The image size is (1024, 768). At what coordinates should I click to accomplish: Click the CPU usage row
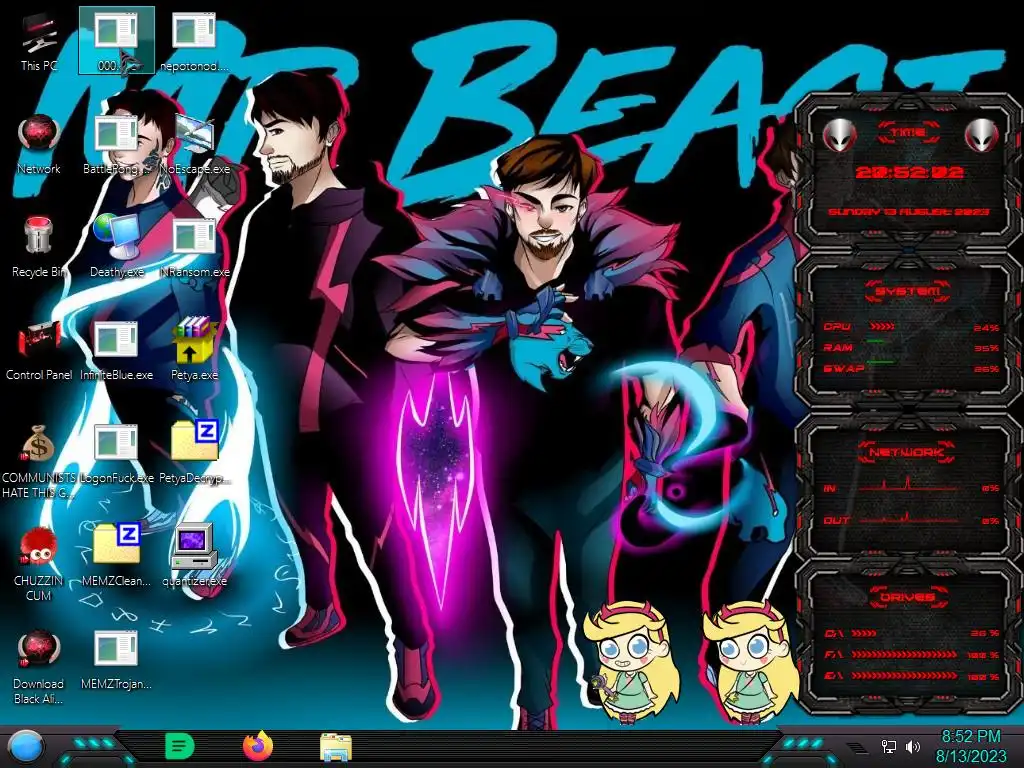911,327
